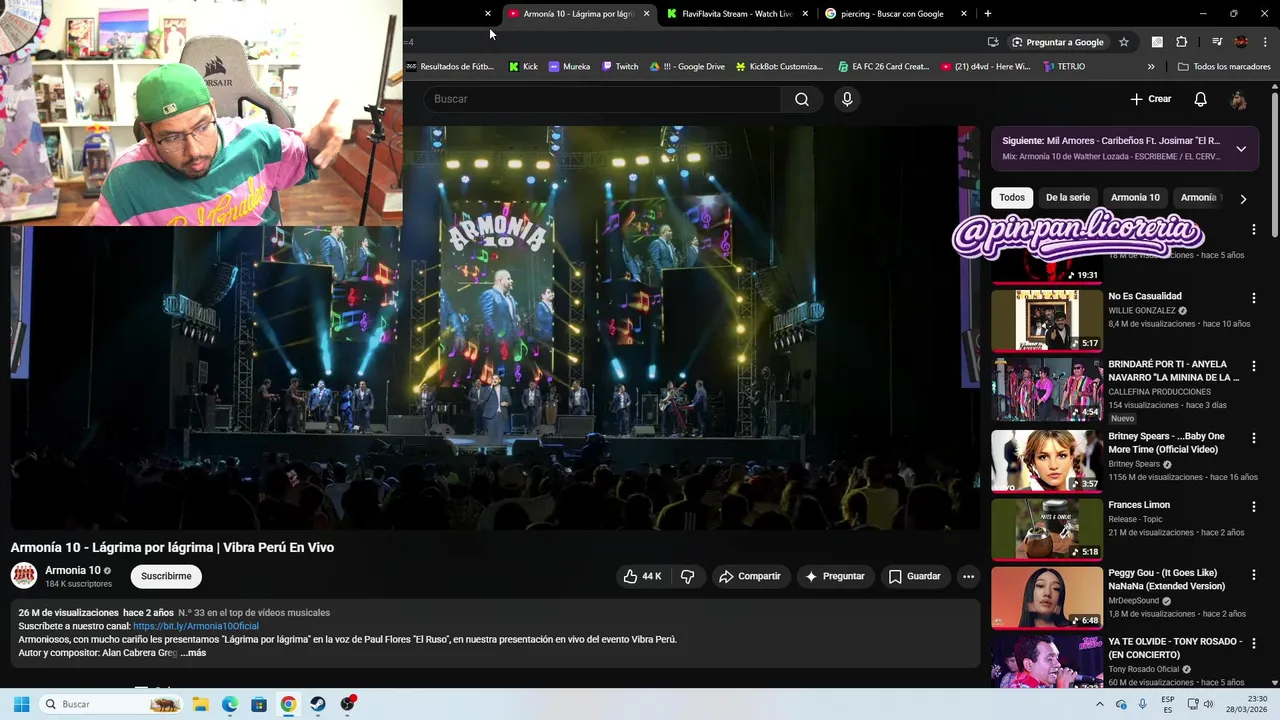The image size is (1280, 720).
Task: Open Chrome extensions puzzle icon
Action: click(1182, 42)
